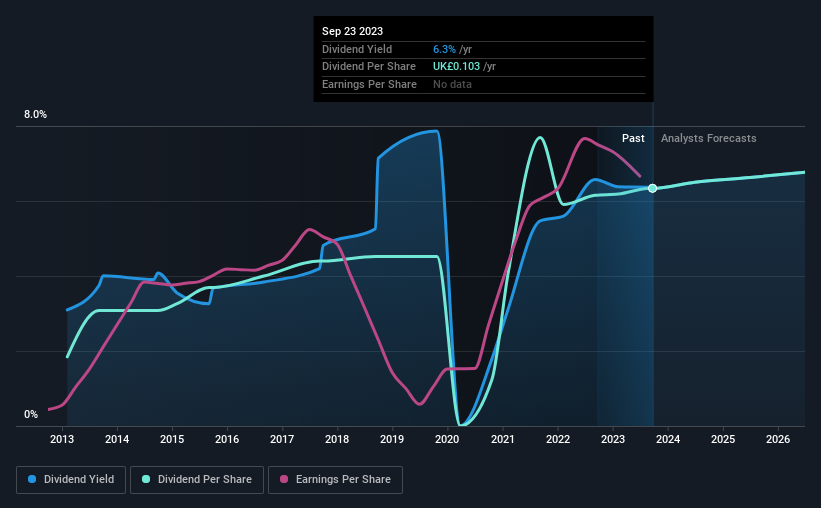Click the highlighted data point marker at Sep 2023

652,188
